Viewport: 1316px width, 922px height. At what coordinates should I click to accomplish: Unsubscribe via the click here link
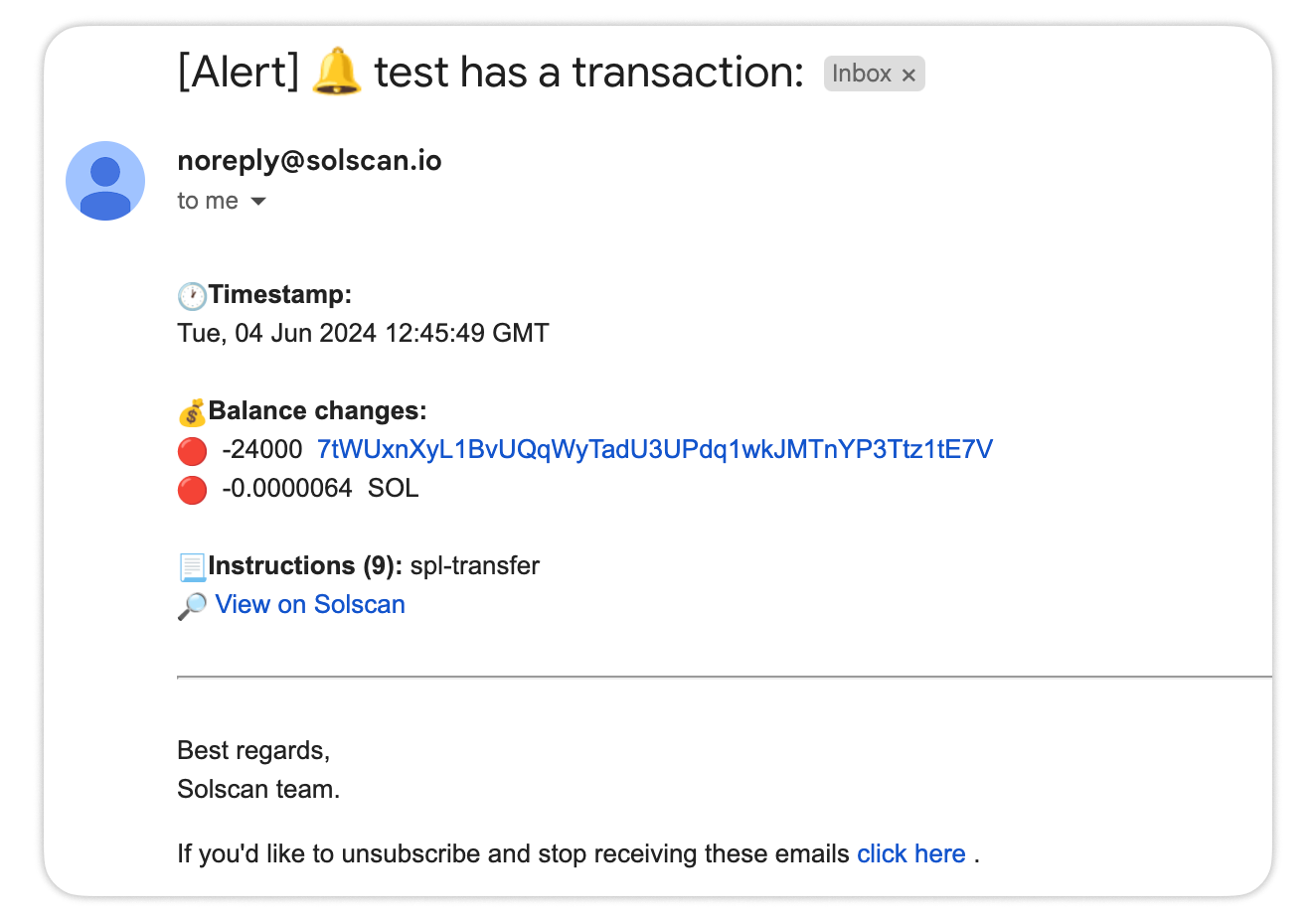pyautogui.click(x=911, y=854)
